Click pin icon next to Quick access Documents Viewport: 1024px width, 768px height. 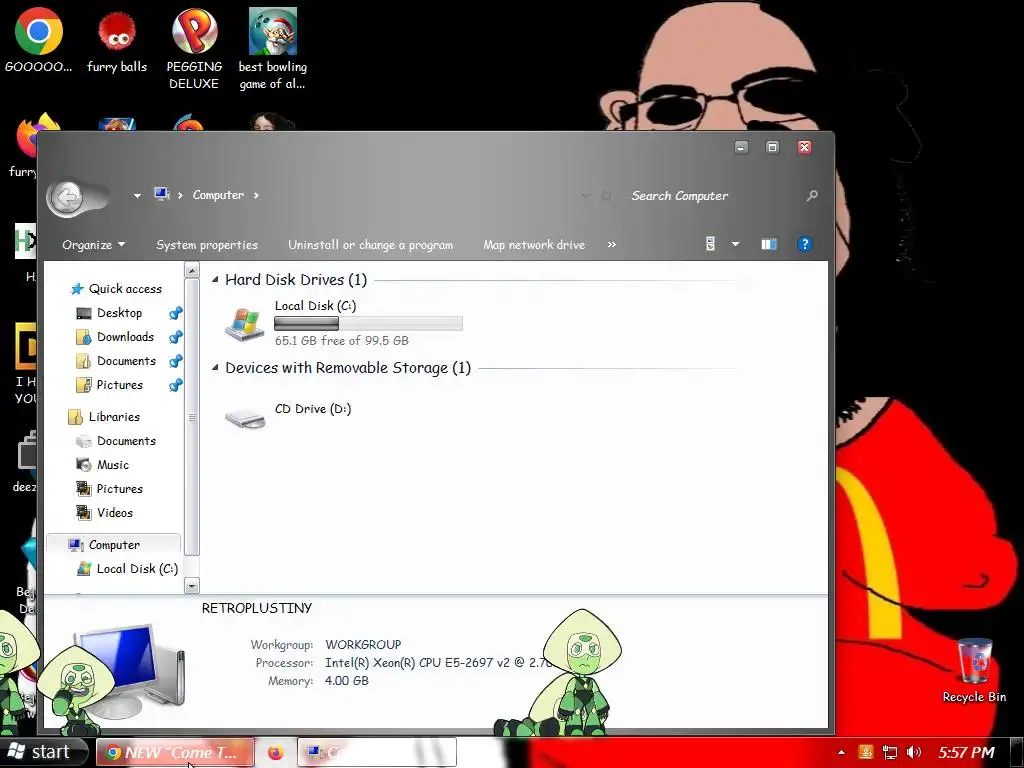coord(175,361)
